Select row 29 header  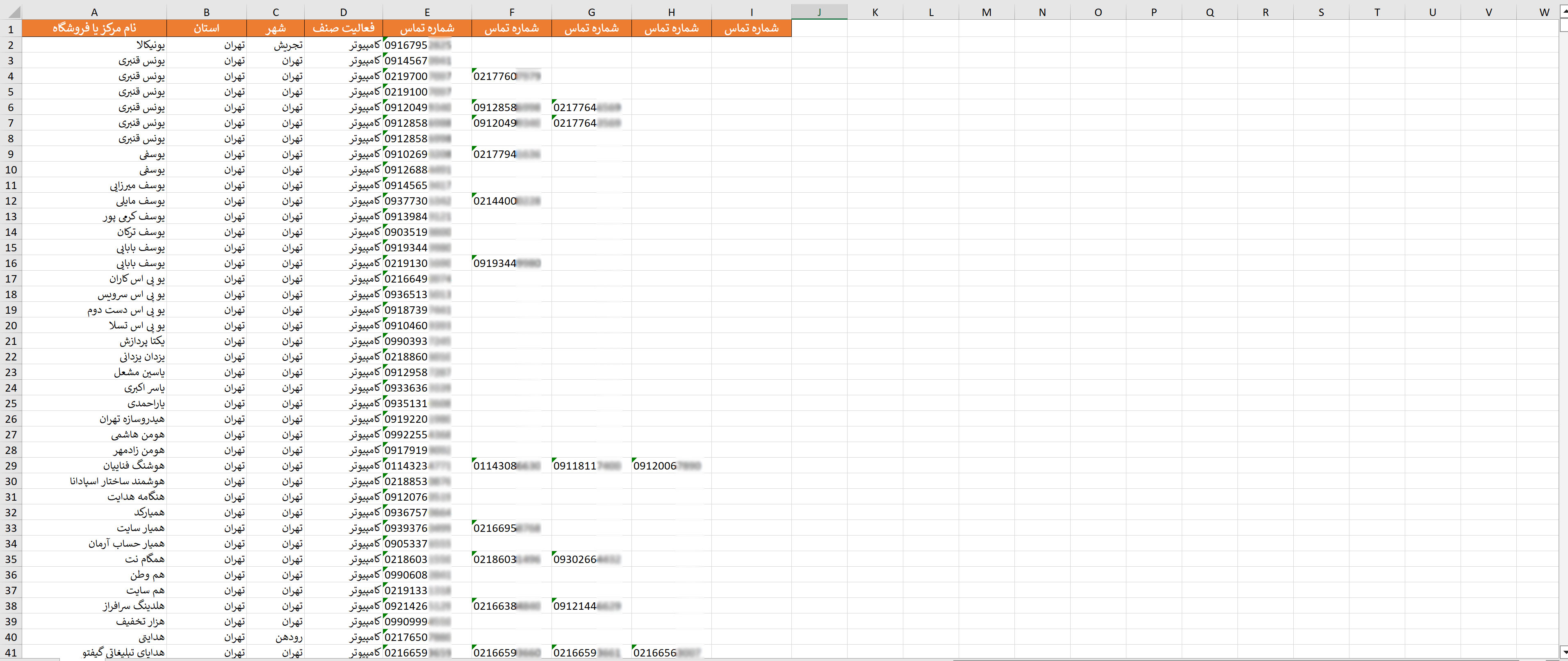pyautogui.click(x=11, y=466)
